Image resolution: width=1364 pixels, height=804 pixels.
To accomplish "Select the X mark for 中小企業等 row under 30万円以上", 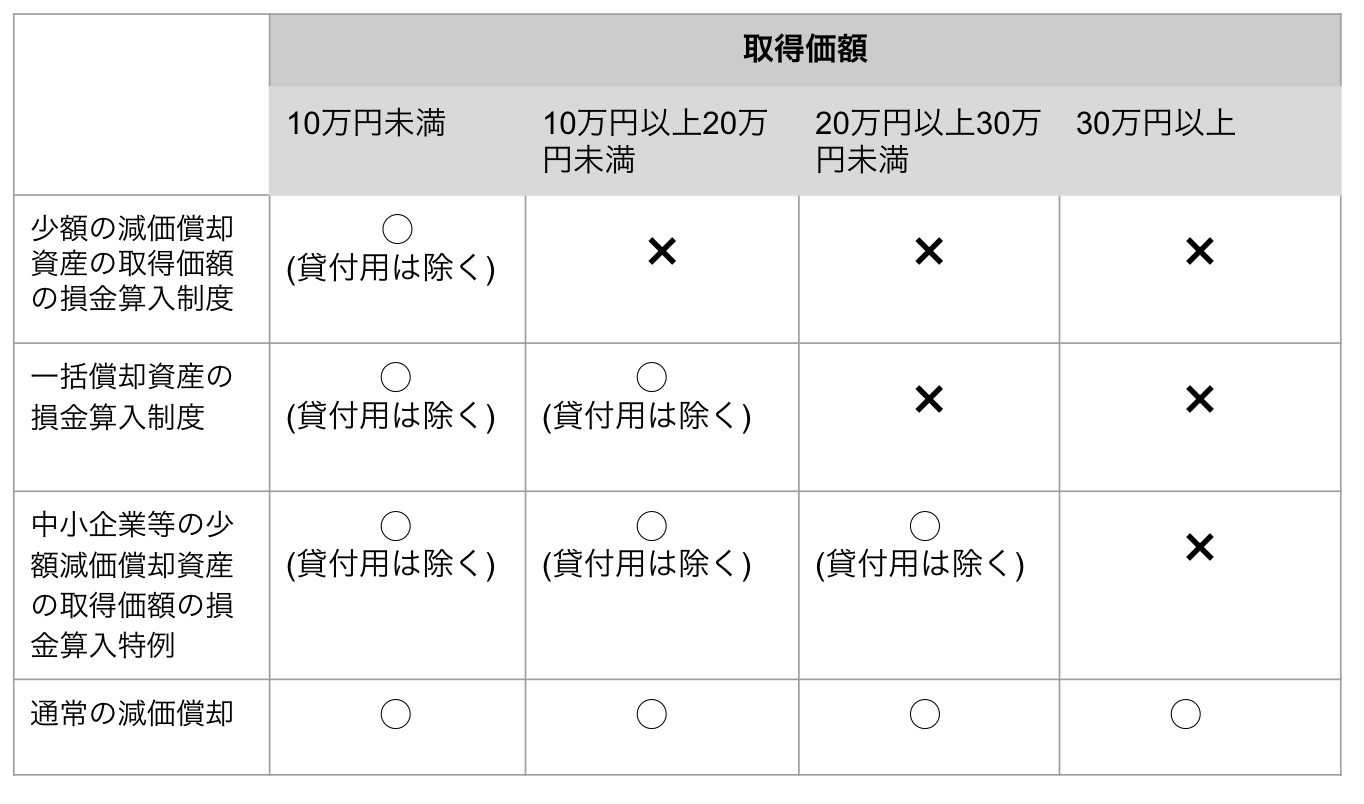I will click(x=1199, y=547).
